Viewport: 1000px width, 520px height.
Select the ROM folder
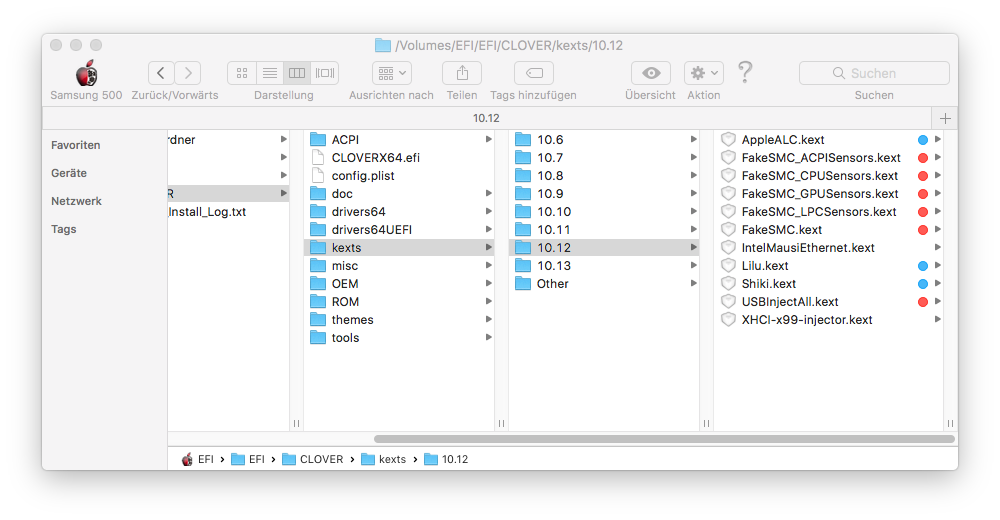click(400, 301)
